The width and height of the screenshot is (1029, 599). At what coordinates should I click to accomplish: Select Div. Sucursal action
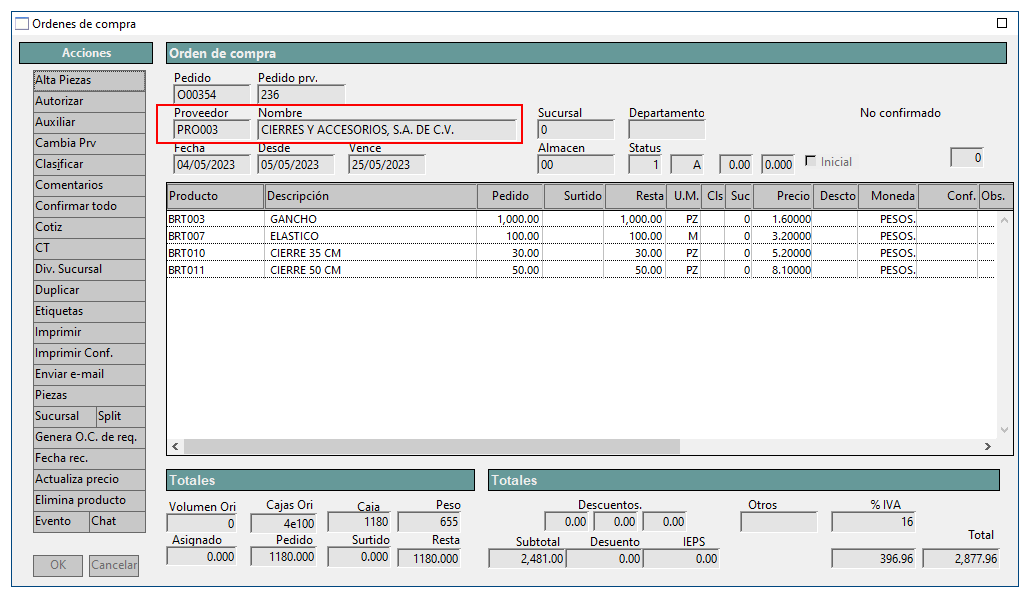click(x=89, y=269)
